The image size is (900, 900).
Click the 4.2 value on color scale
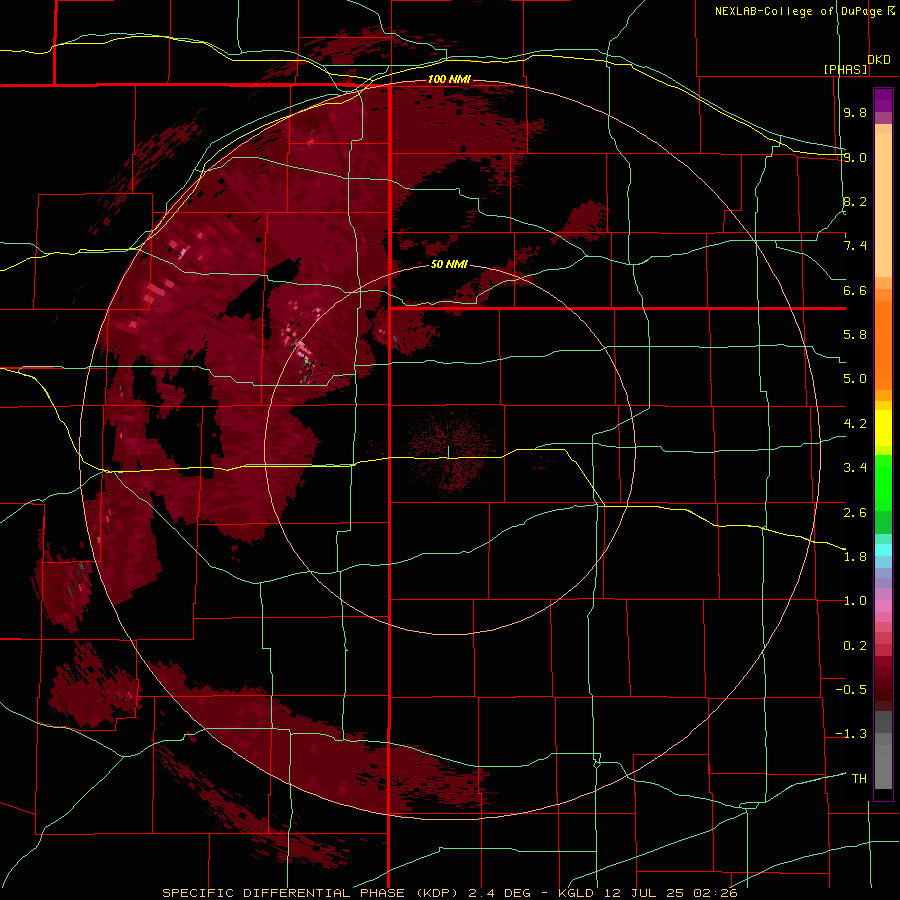tap(855, 424)
